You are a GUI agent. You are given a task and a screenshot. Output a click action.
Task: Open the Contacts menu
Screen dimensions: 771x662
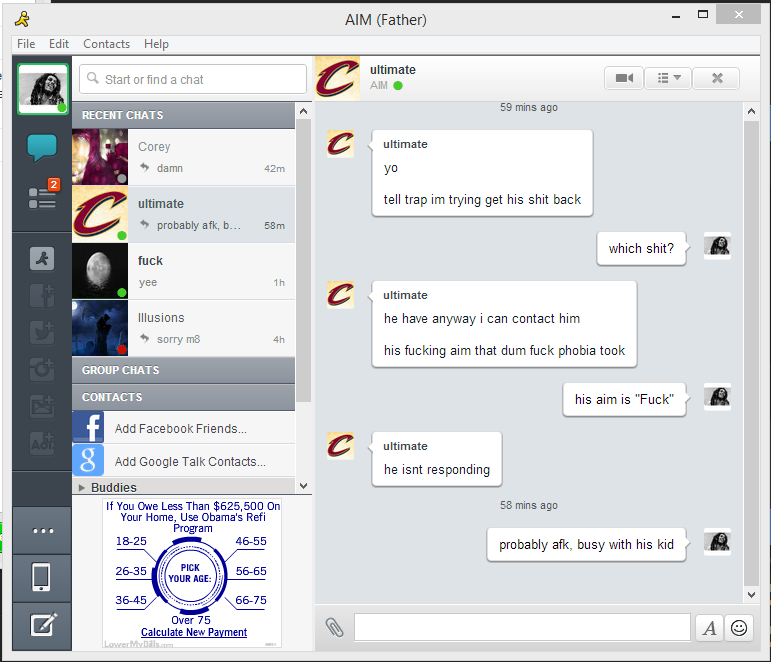tap(106, 44)
